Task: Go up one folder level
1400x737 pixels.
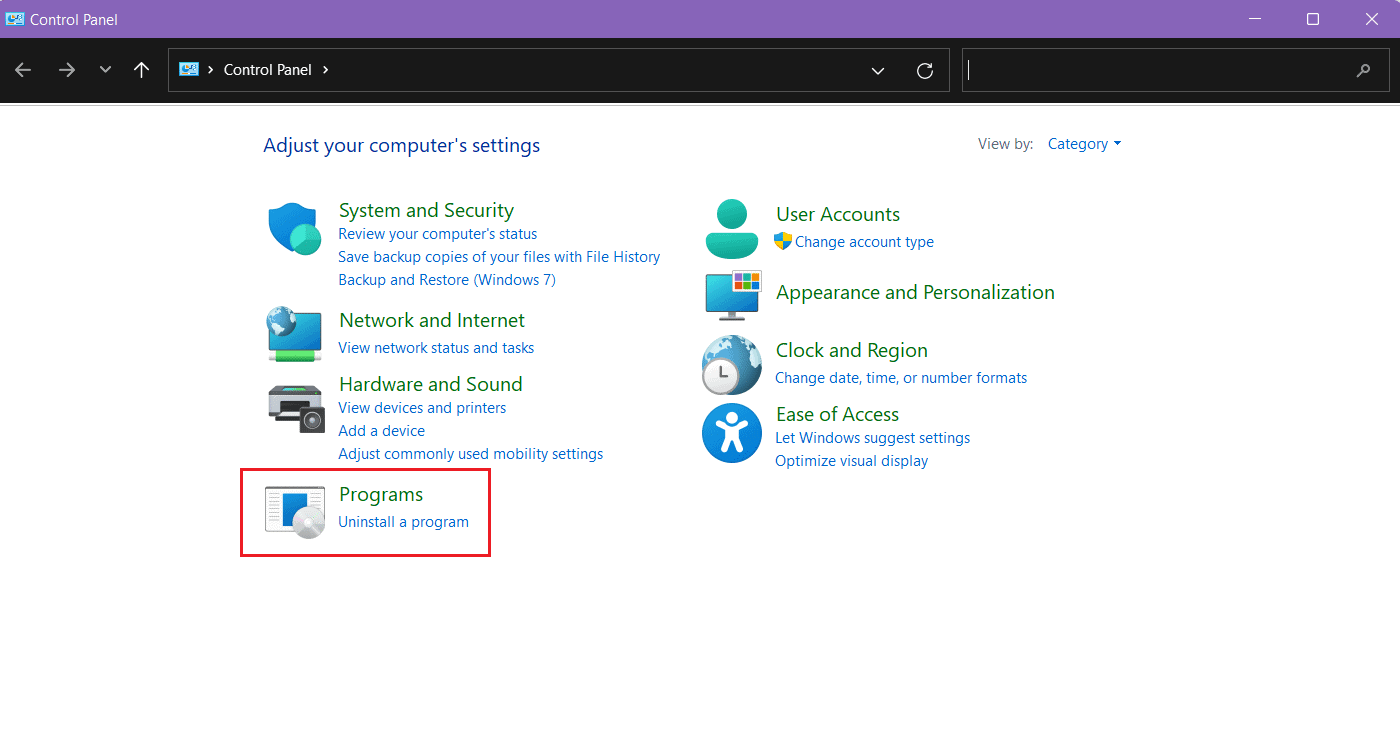Action: click(142, 70)
